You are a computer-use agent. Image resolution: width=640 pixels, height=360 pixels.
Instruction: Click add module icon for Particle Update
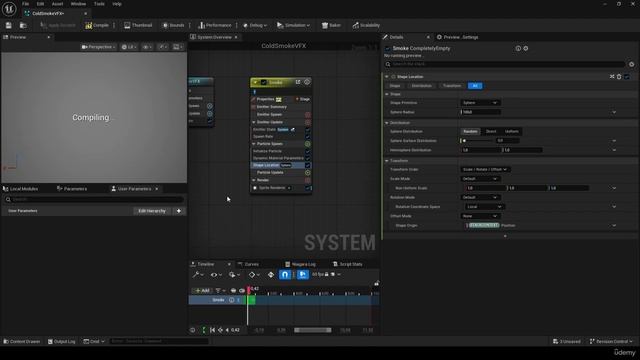(308, 173)
